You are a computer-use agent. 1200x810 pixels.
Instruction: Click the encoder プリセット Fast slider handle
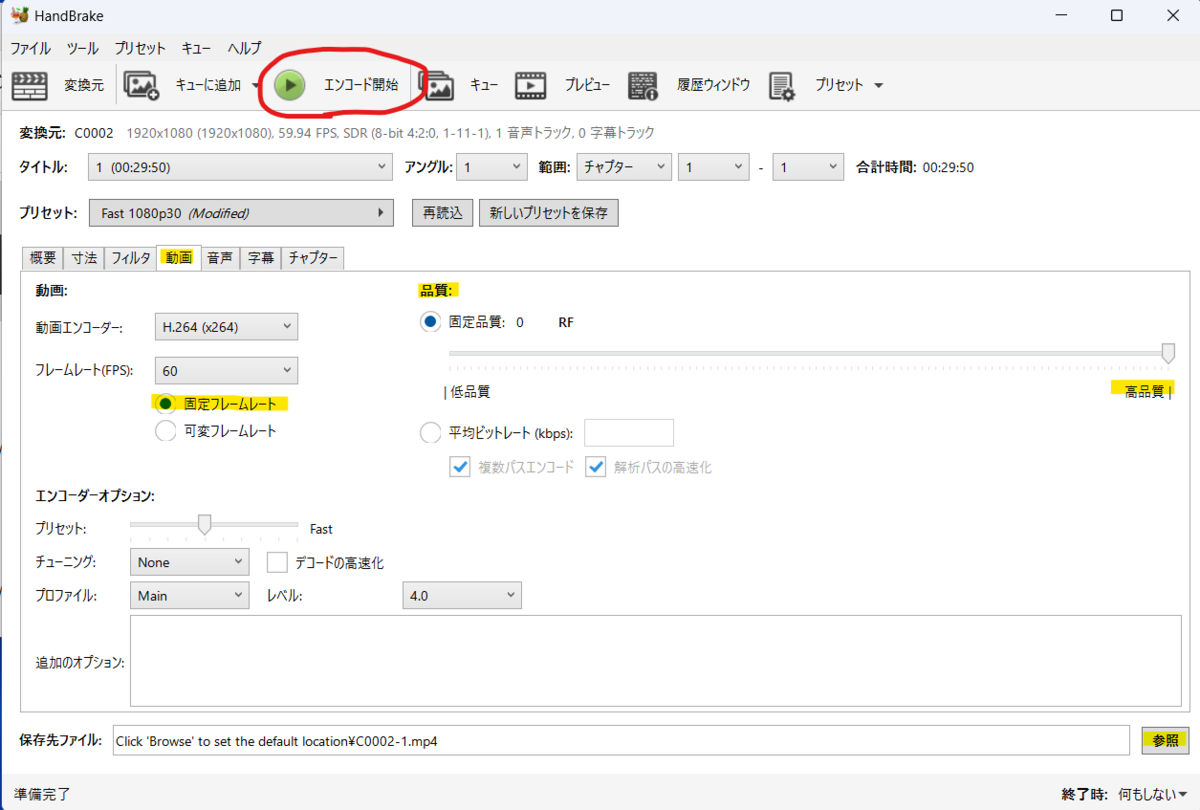[x=204, y=524]
